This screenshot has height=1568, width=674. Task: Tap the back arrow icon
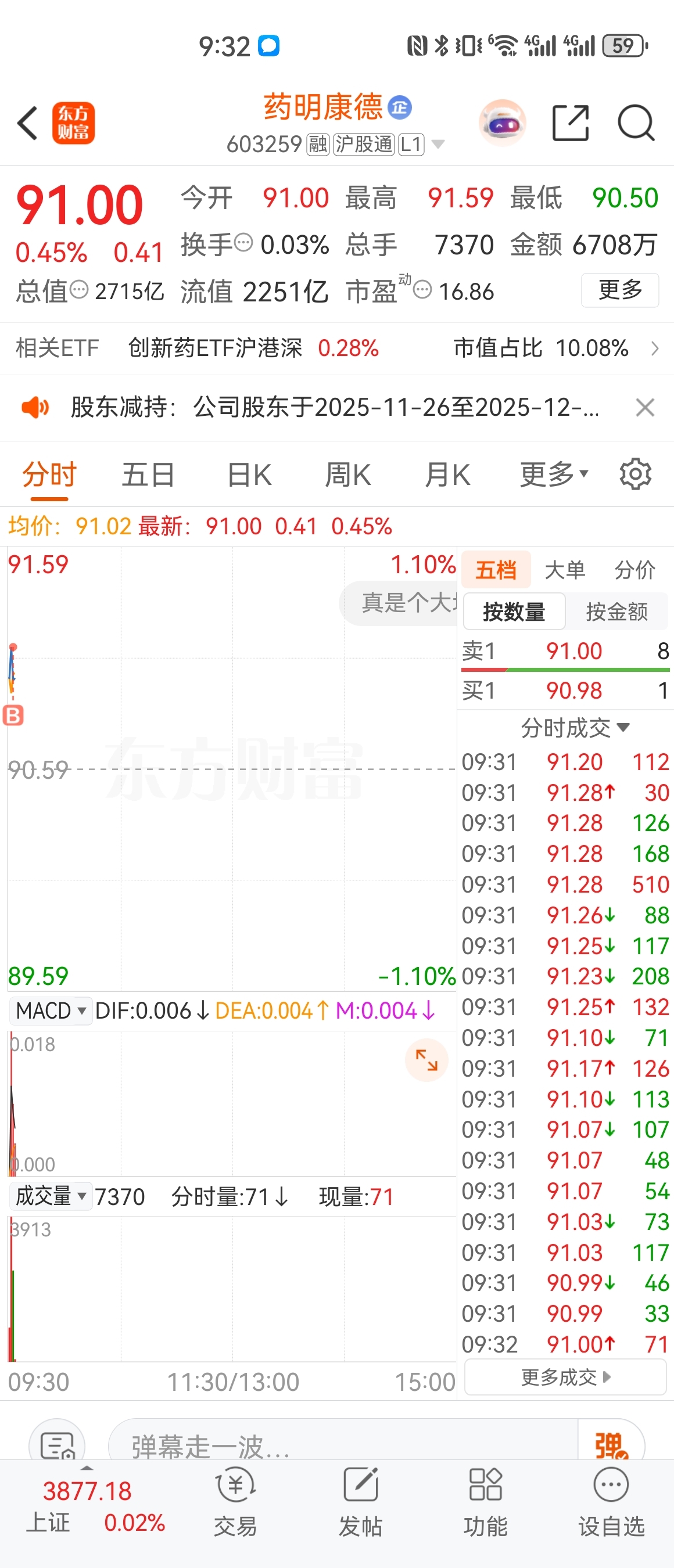click(x=27, y=123)
